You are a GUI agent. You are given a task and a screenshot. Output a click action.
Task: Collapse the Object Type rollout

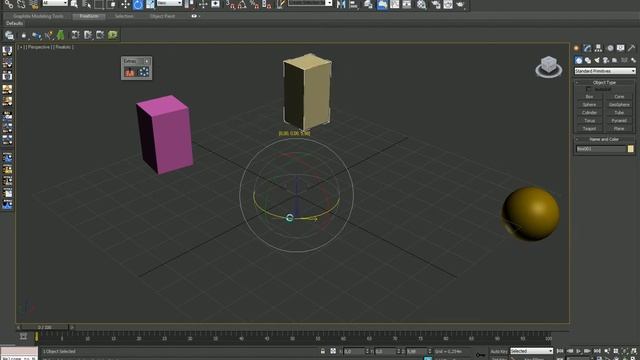coord(604,82)
